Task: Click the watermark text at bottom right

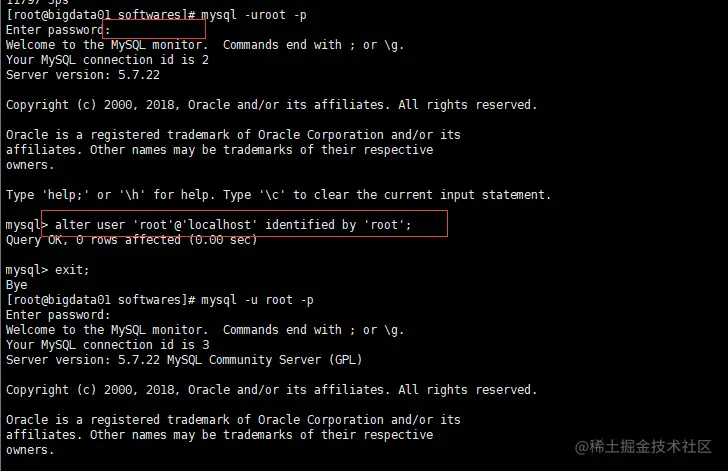Action: pos(643,446)
